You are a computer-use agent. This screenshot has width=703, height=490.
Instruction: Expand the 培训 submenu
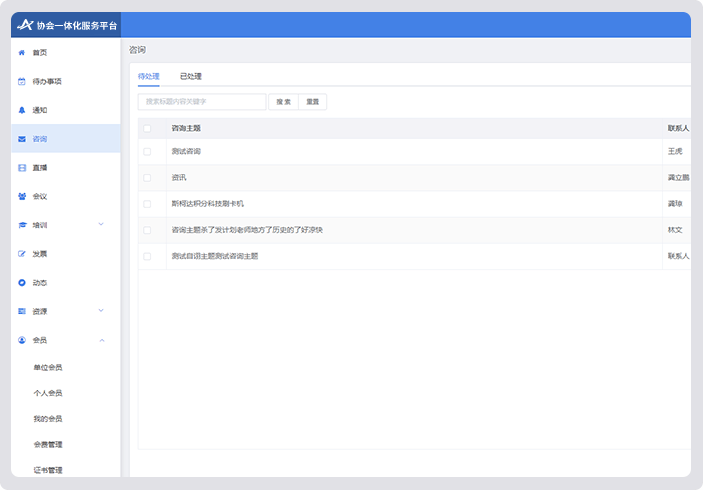101,225
